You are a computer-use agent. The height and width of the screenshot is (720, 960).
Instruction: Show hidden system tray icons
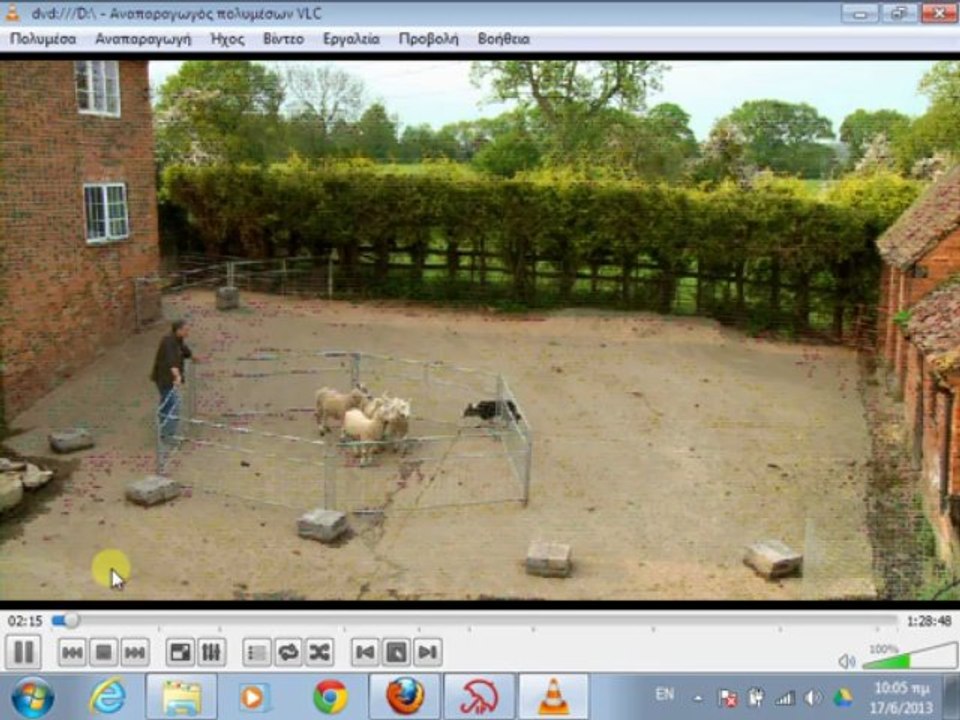click(697, 698)
